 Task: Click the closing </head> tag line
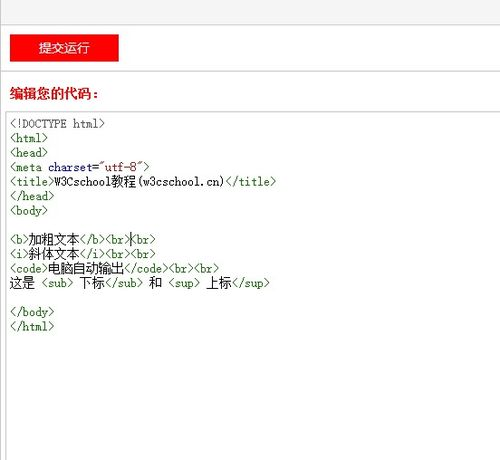[x=32, y=196]
